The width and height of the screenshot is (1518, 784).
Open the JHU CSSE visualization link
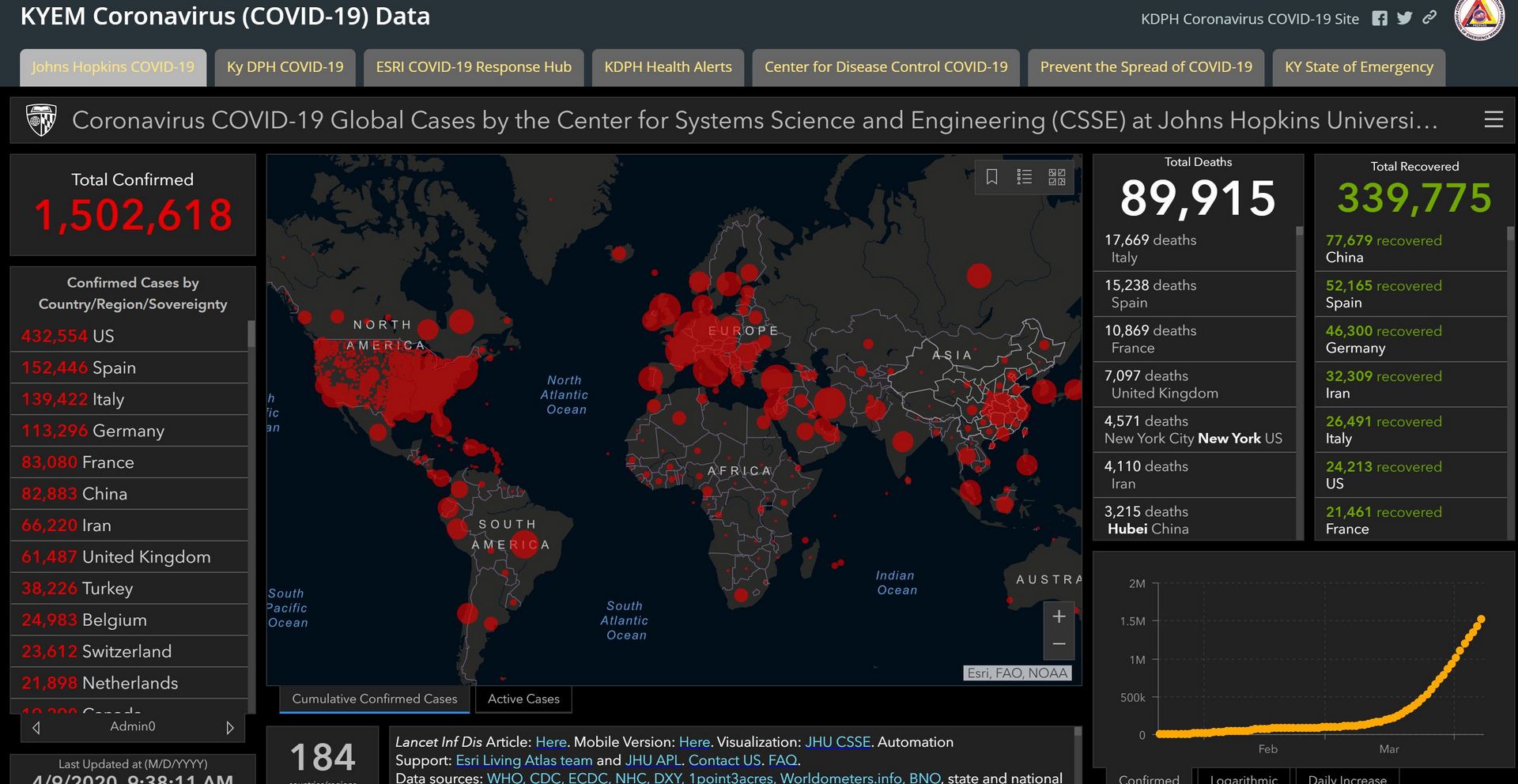click(837, 742)
